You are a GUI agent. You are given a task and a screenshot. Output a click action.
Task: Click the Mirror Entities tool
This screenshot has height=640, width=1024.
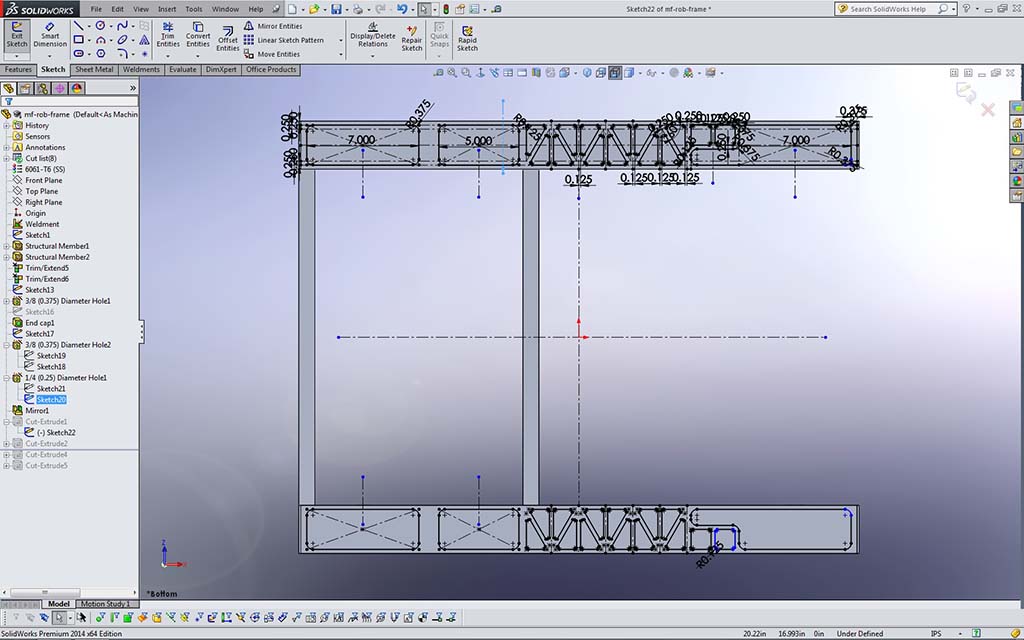pyautogui.click(x=279, y=26)
